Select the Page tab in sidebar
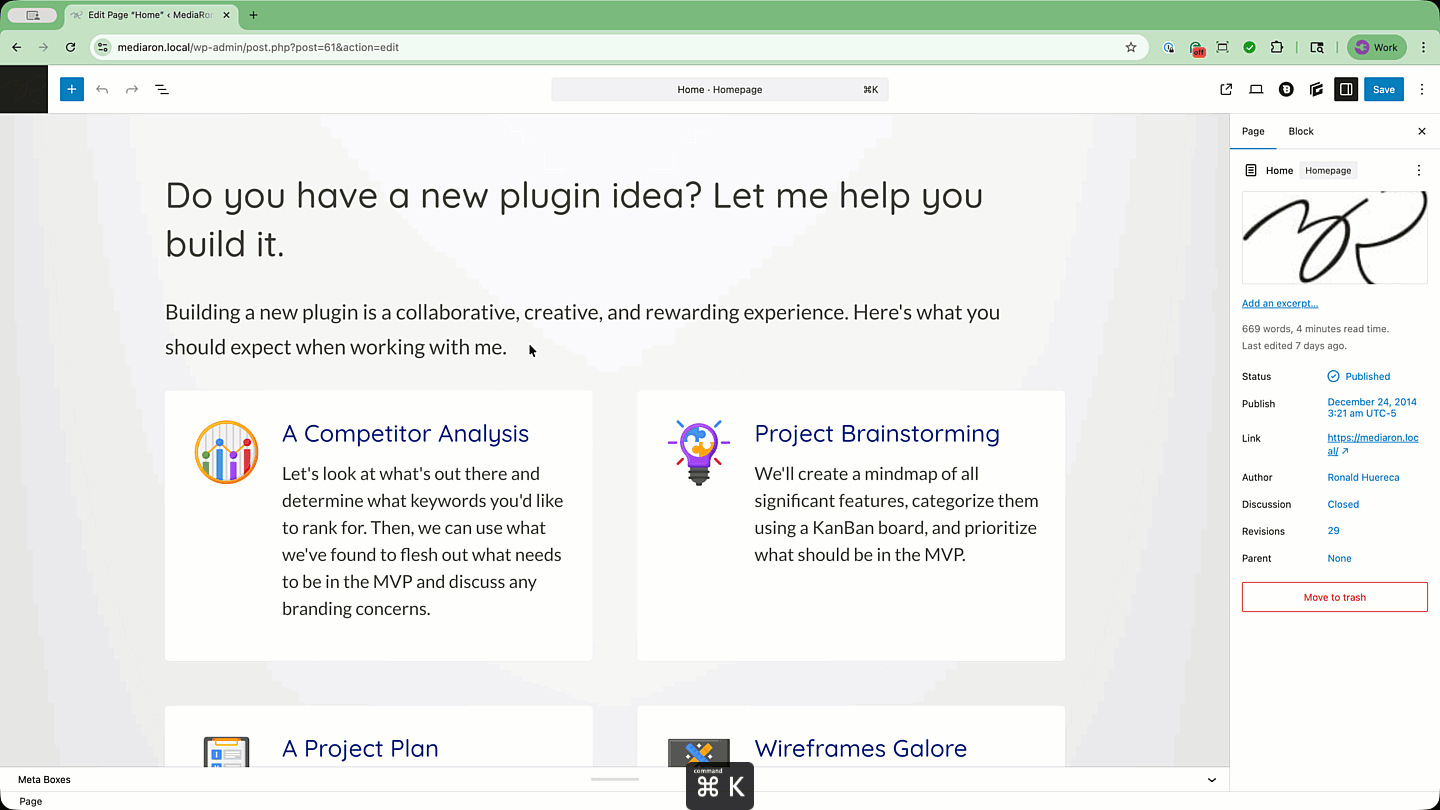 1253,131
